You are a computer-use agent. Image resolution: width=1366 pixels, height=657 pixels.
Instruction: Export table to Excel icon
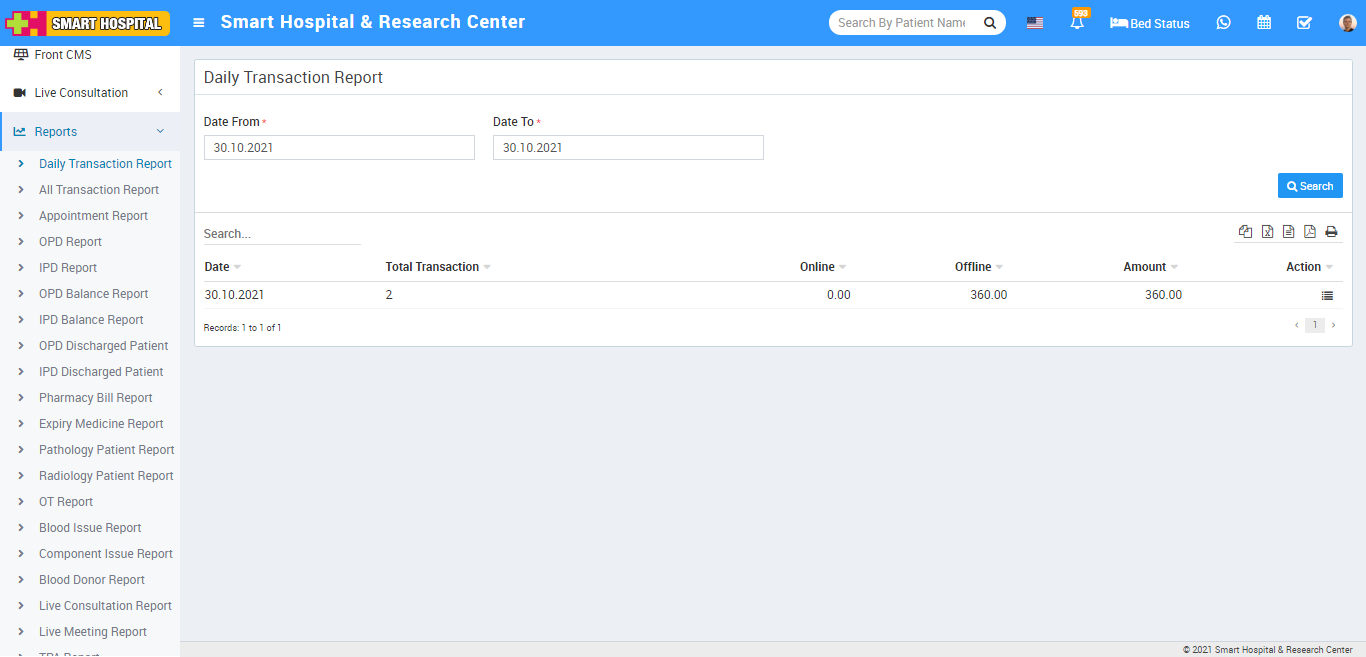[1267, 232]
